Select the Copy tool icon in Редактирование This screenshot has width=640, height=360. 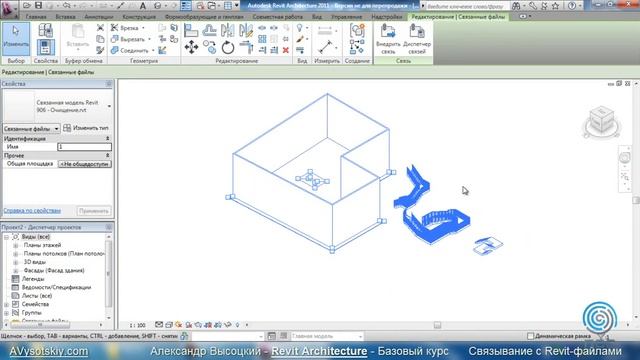coord(209,47)
